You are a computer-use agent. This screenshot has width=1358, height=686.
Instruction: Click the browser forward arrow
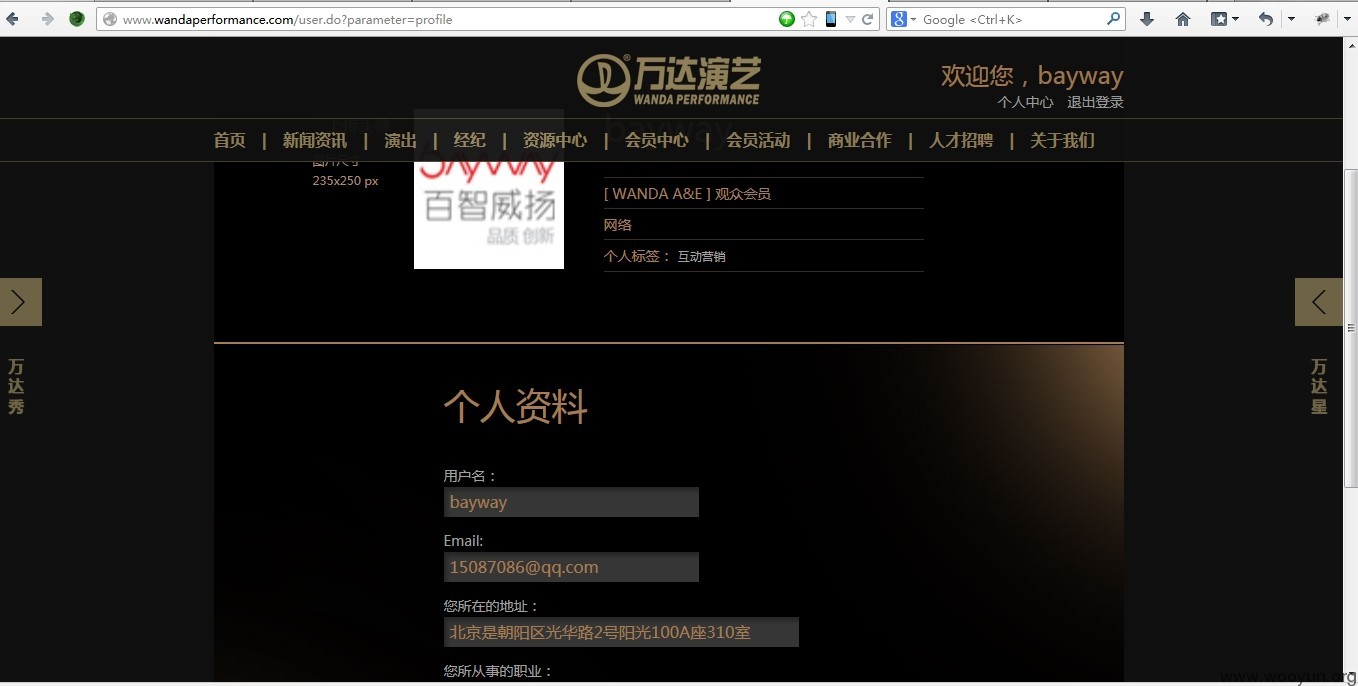pos(47,19)
